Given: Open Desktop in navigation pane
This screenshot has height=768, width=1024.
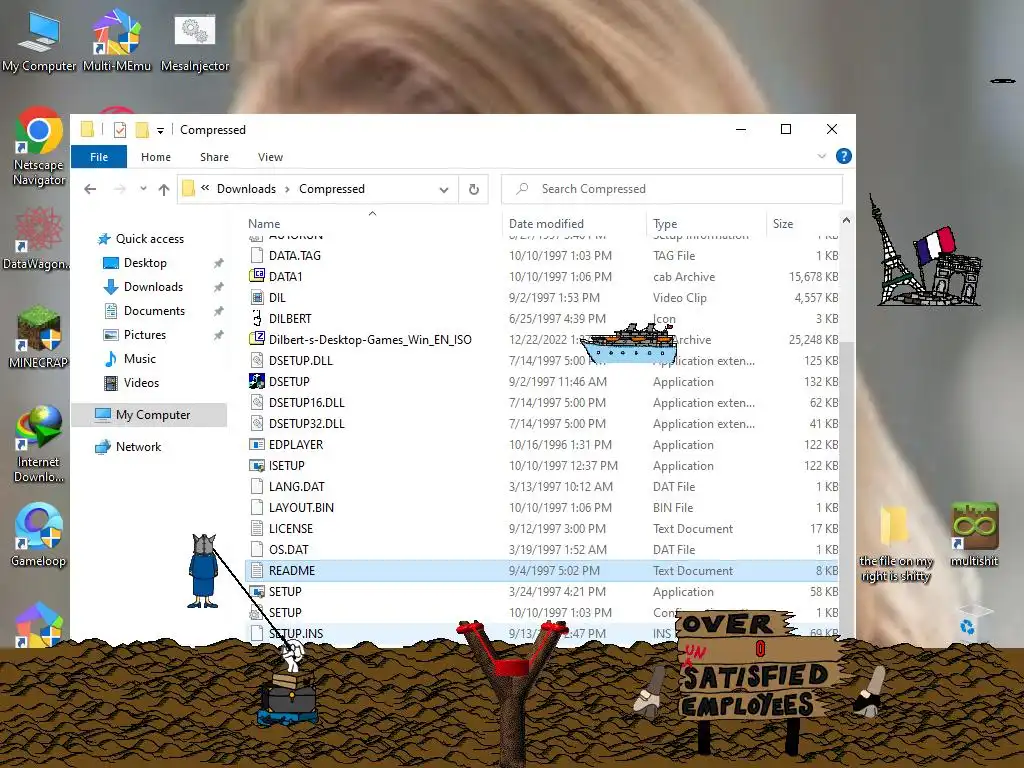Looking at the screenshot, I should (145, 263).
